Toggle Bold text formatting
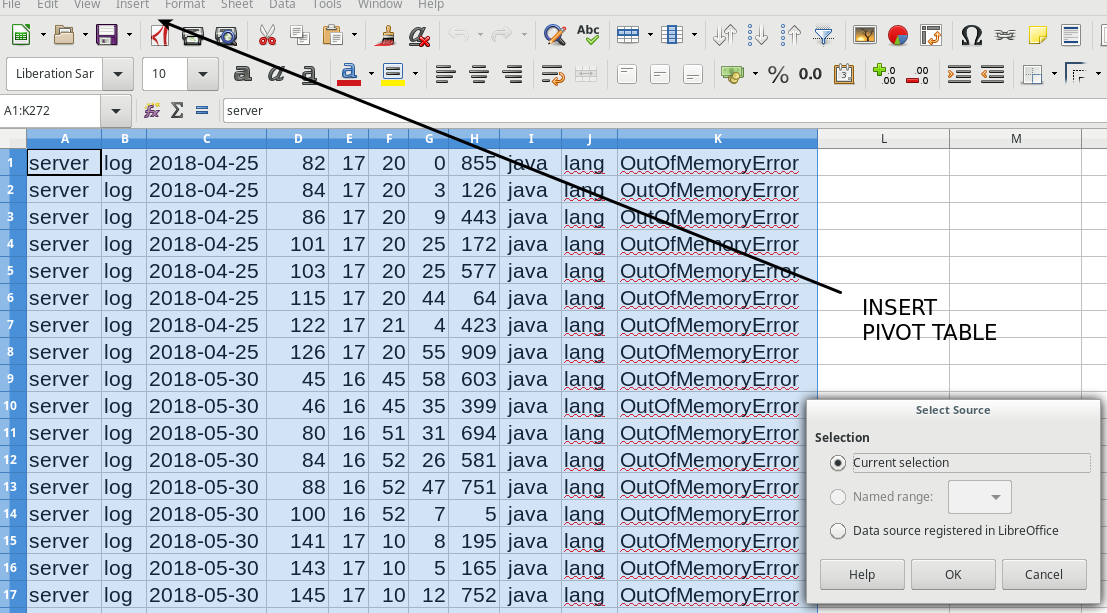 point(242,74)
